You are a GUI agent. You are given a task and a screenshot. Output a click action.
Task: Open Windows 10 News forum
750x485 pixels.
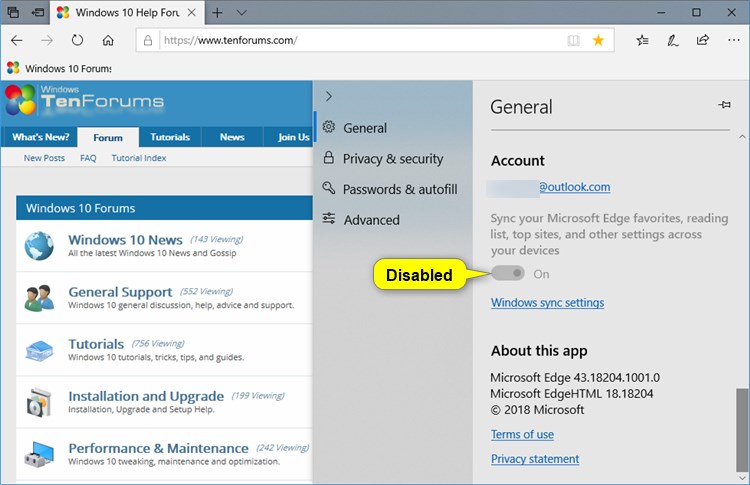pos(125,240)
